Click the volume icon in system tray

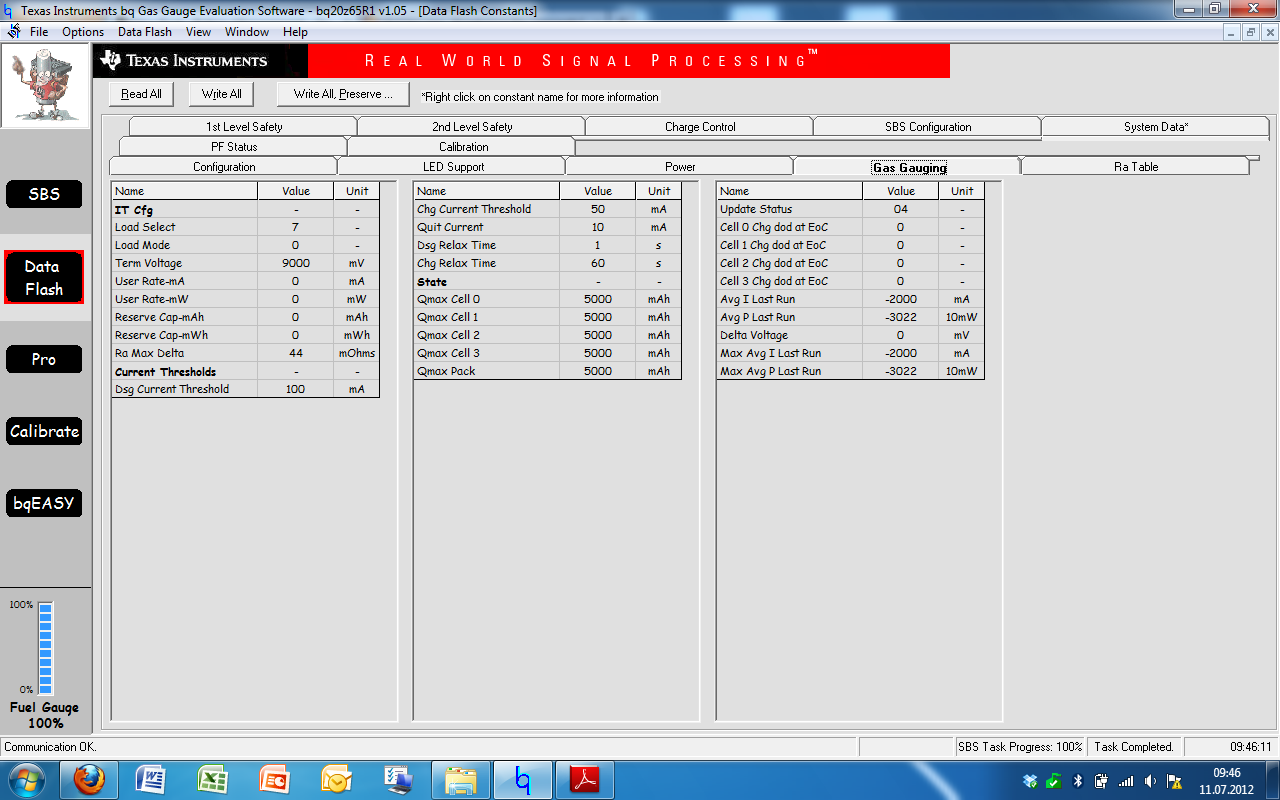click(1150, 780)
